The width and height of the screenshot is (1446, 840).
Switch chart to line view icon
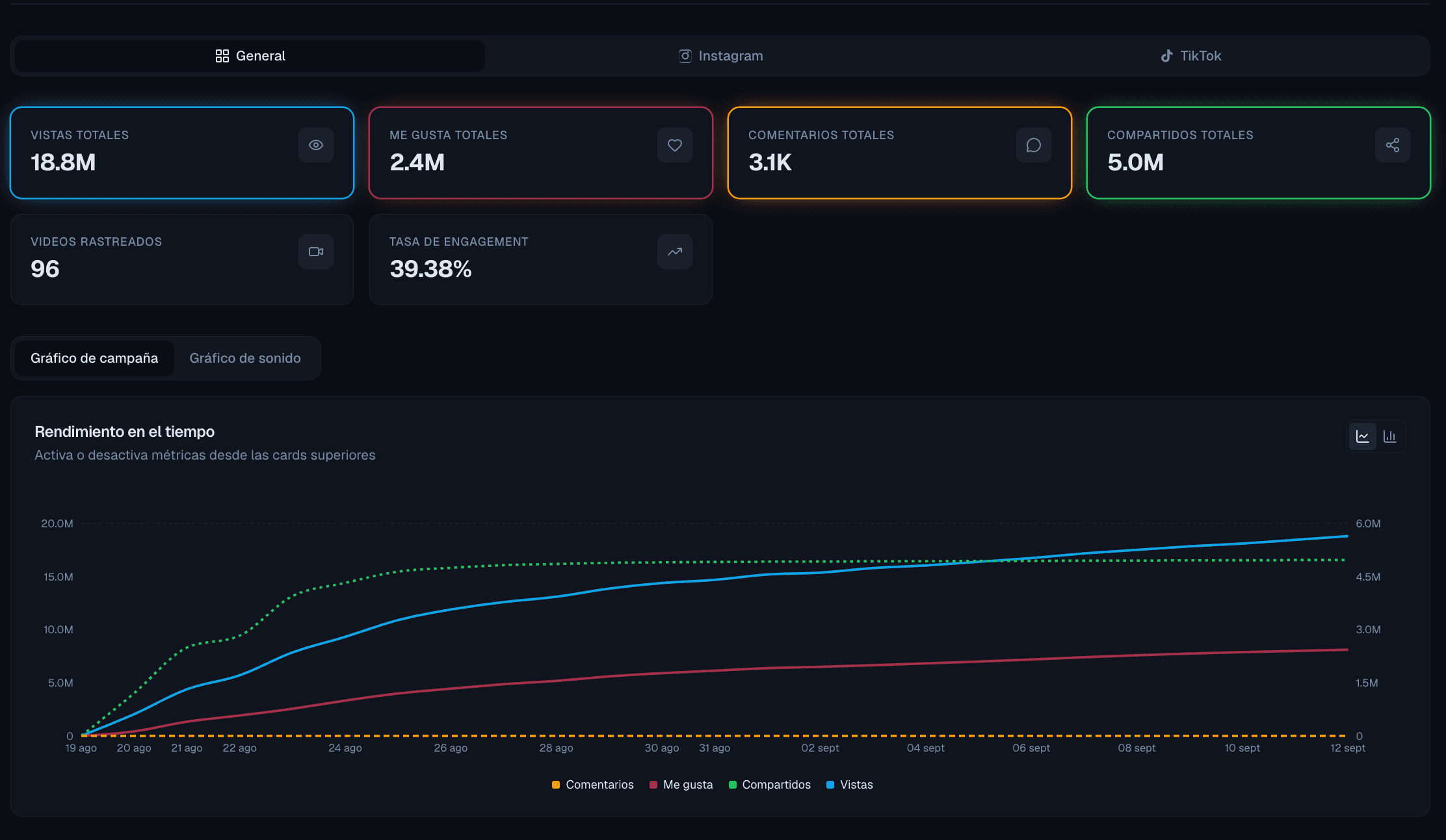[x=1363, y=436]
